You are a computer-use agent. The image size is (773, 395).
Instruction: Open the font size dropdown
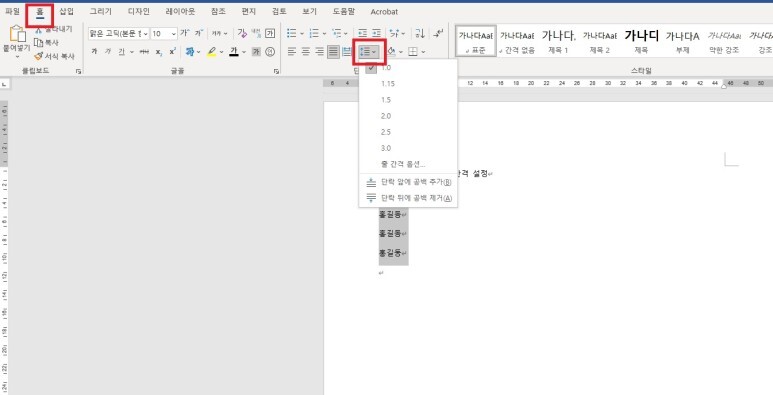point(174,34)
